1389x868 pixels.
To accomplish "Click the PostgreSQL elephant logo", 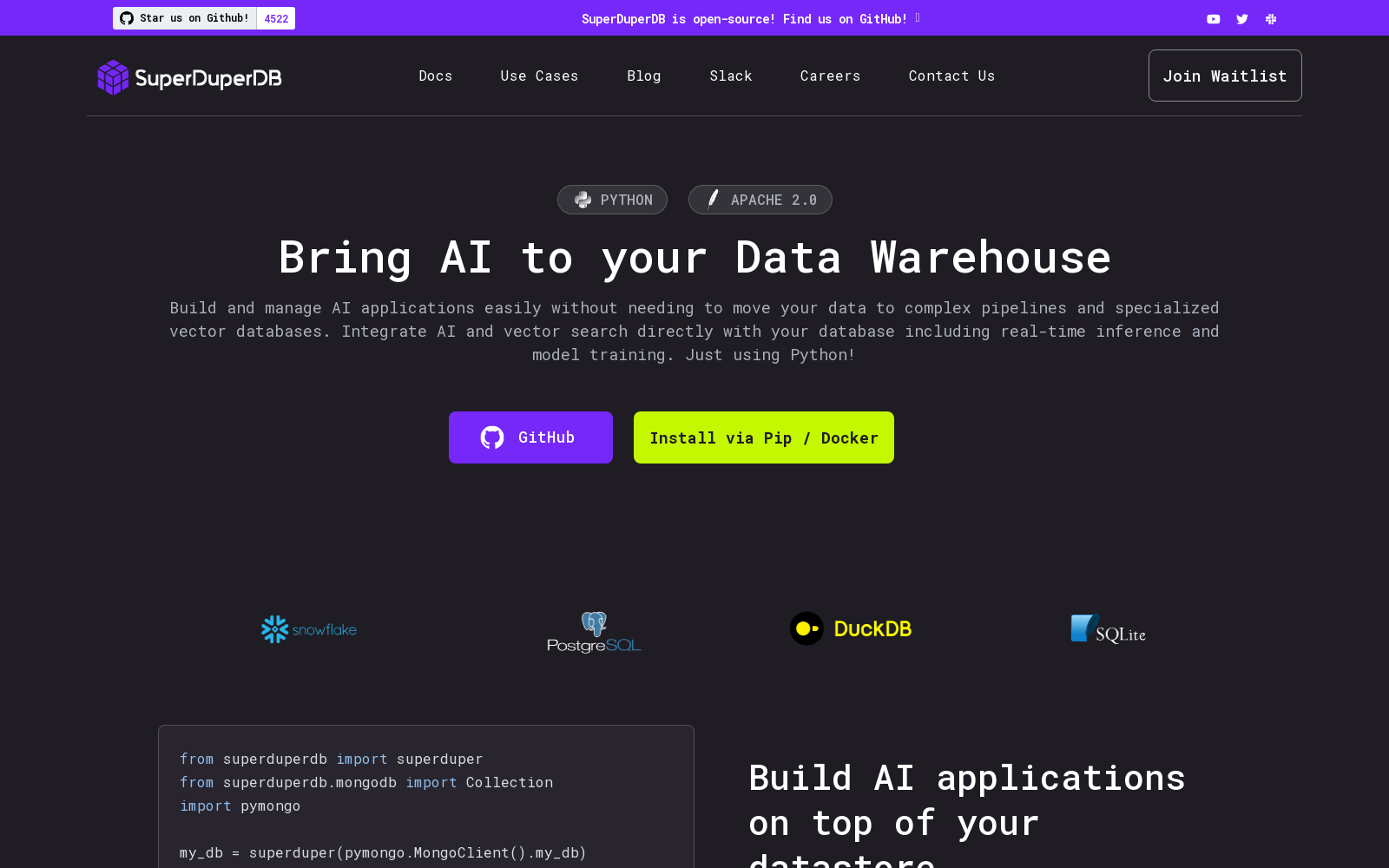I will tap(594, 632).
